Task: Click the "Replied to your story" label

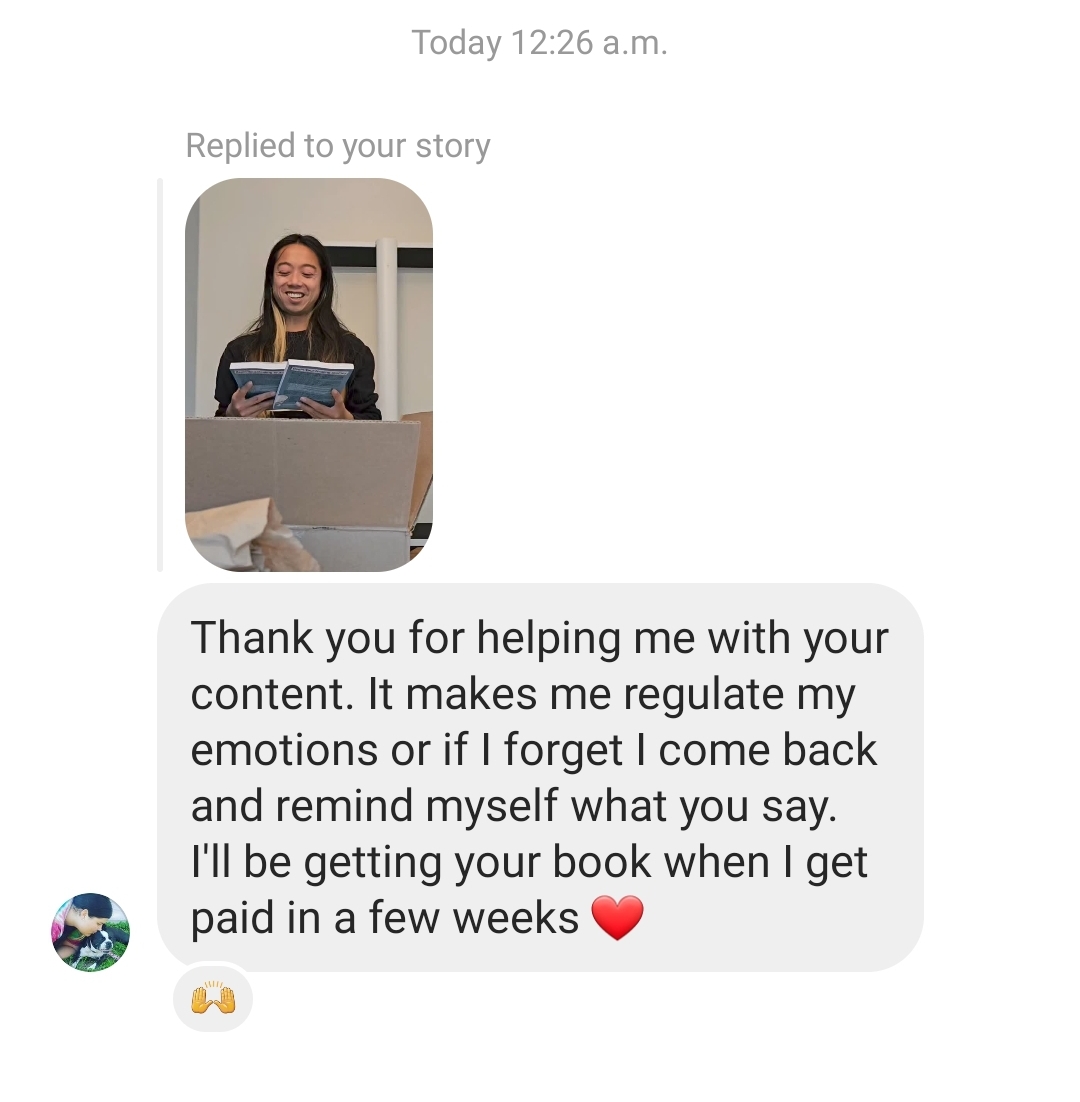Action: coord(338,146)
